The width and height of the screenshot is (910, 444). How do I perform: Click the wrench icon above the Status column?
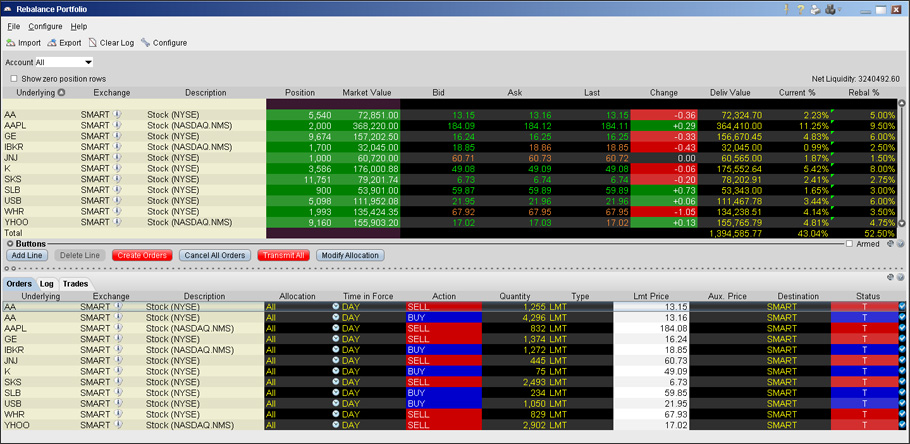click(891, 277)
